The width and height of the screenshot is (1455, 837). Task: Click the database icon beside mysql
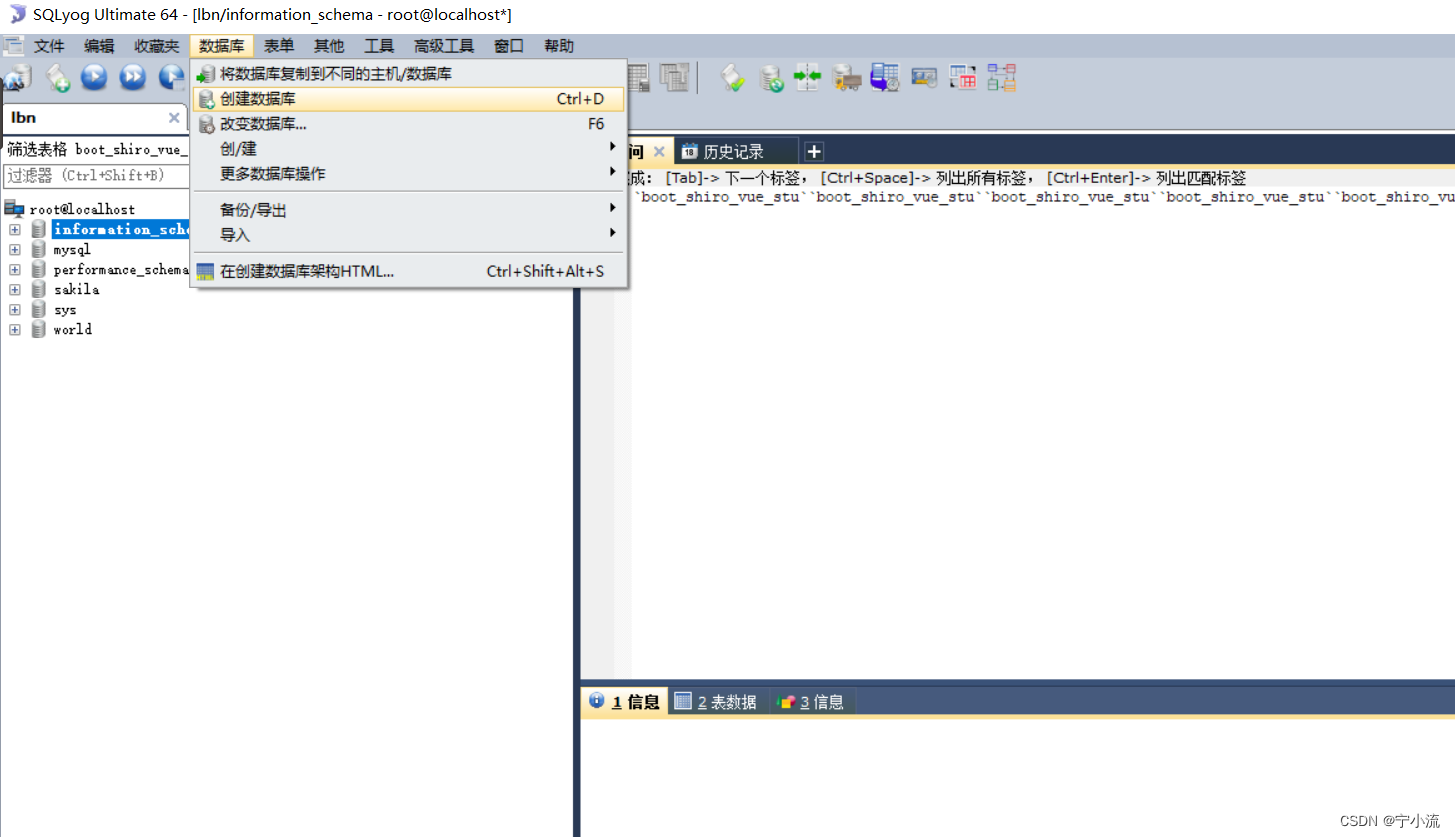39,249
